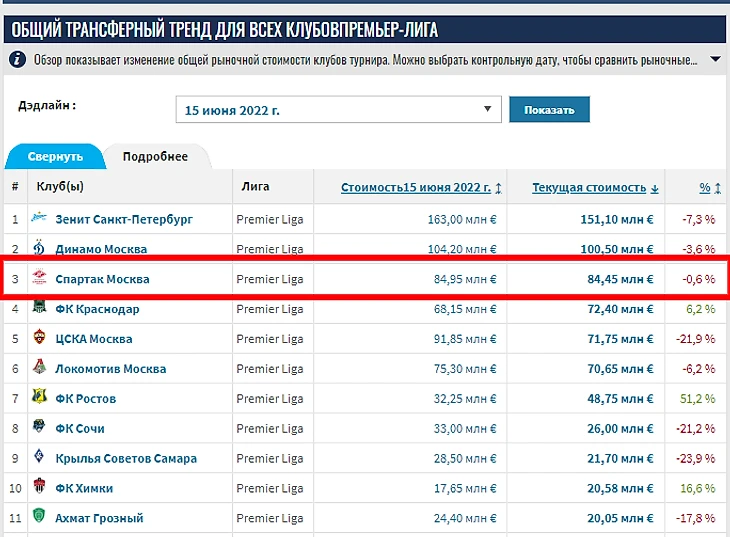The width and height of the screenshot is (730, 537).
Task: Click the FK Krasnodar club crest icon
Action: (39, 309)
